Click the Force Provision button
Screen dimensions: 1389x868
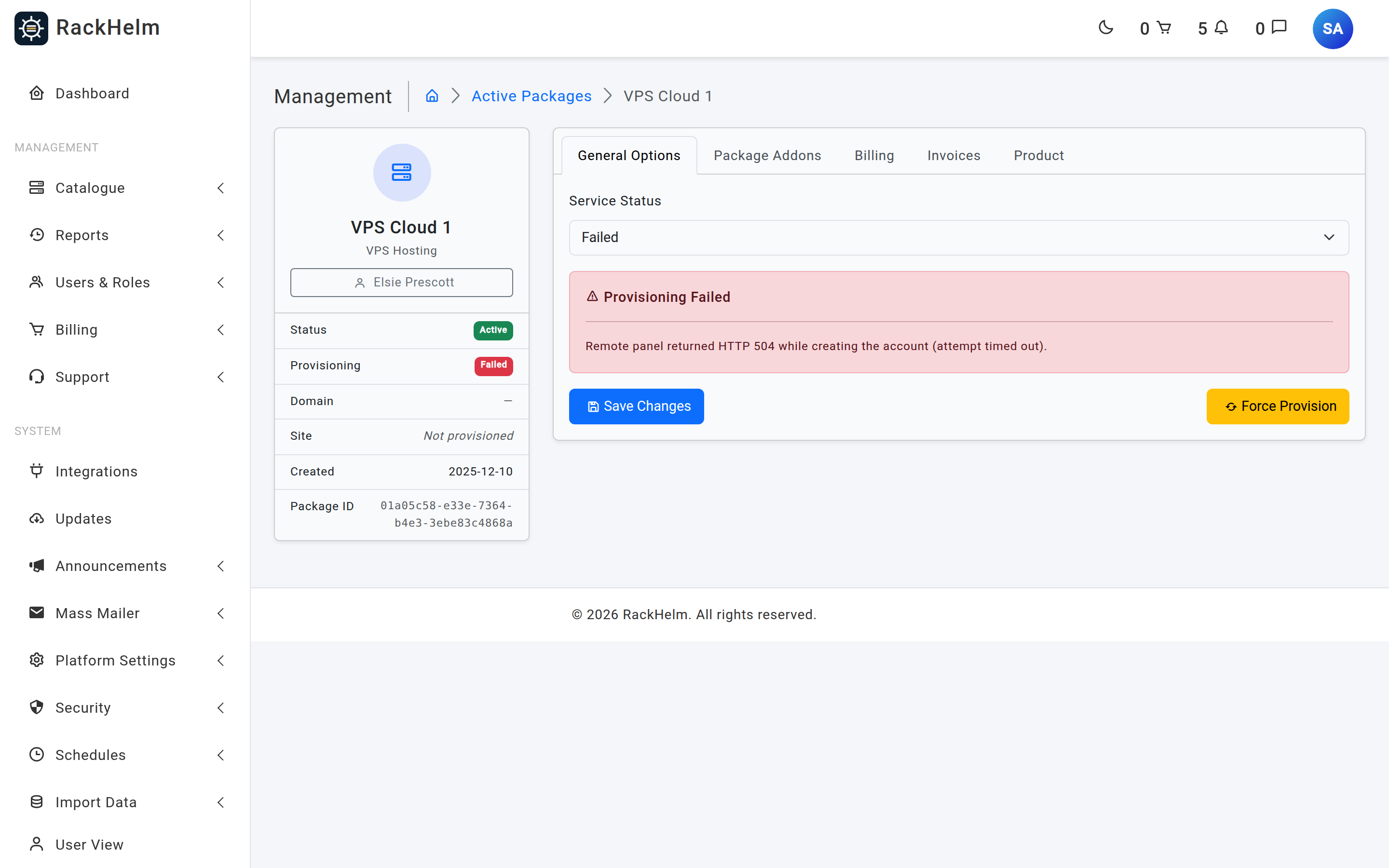[1277, 407]
